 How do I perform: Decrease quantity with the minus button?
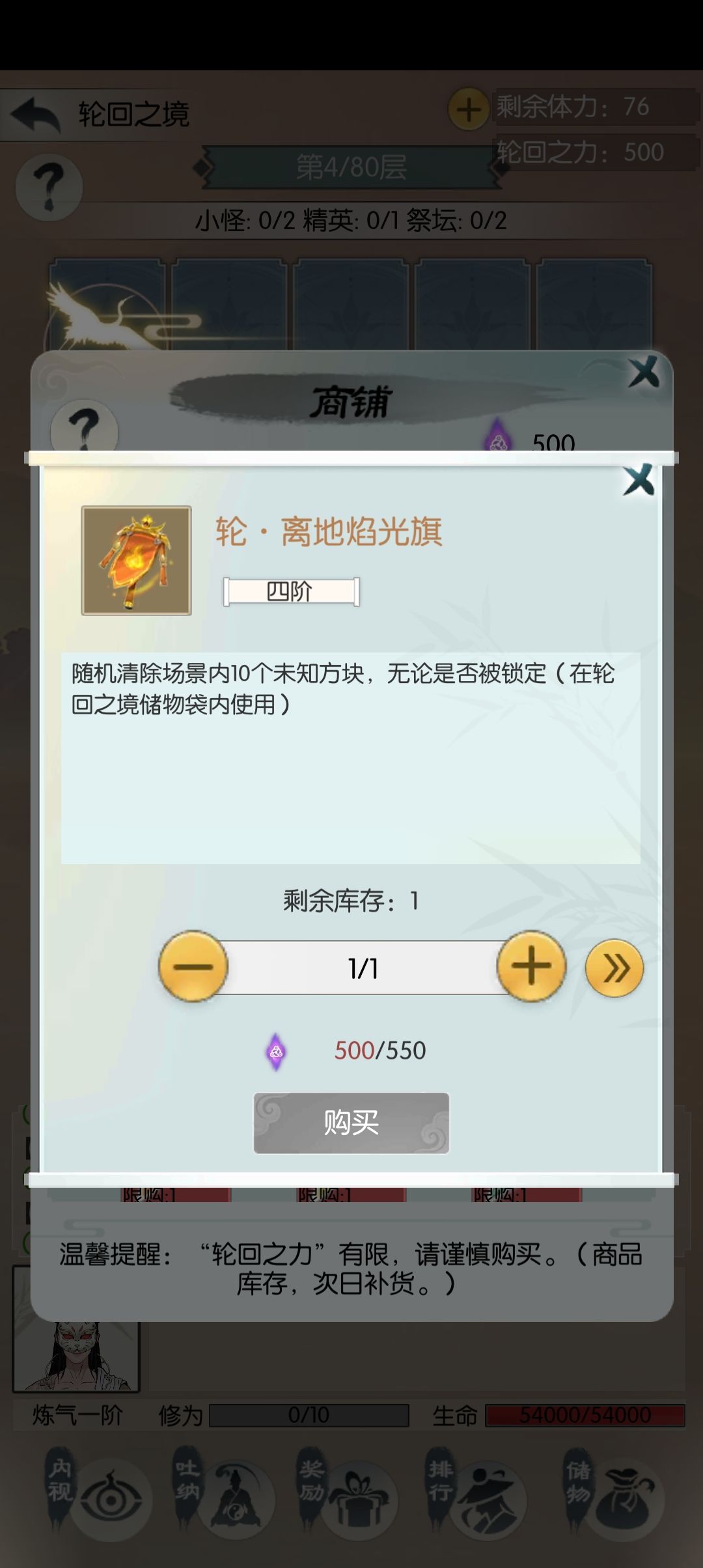193,966
